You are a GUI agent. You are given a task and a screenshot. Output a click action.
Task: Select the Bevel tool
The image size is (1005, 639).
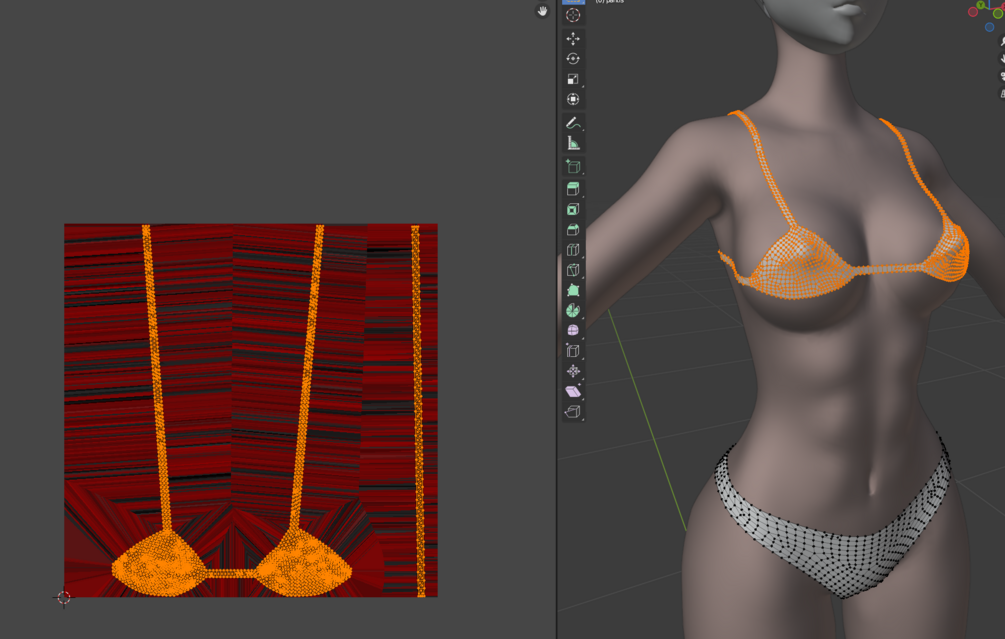pyautogui.click(x=573, y=229)
